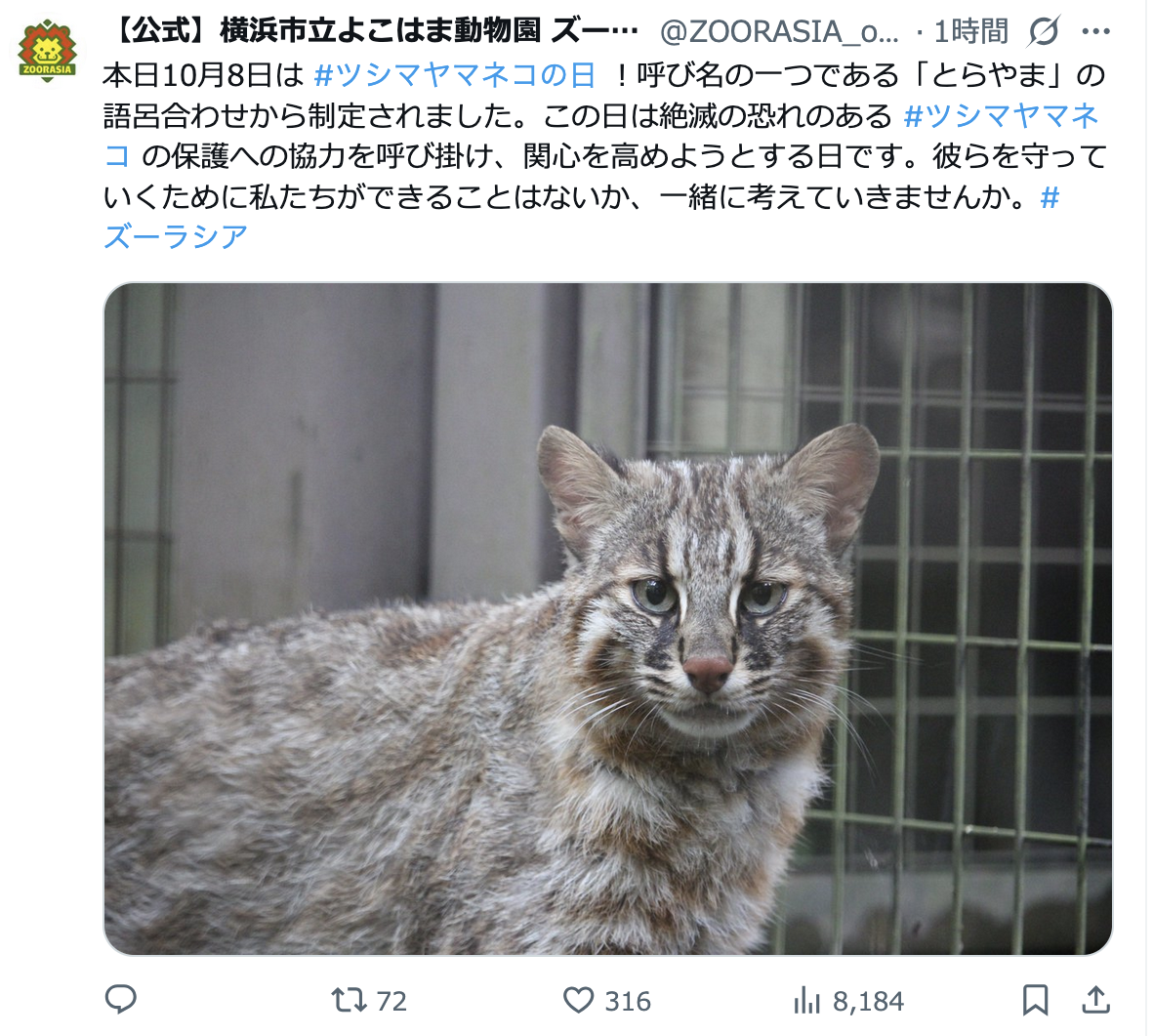This screenshot has width=1153, height=1036.
Task: Open the 1時間 timestamp link
Action: tap(970, 31)
